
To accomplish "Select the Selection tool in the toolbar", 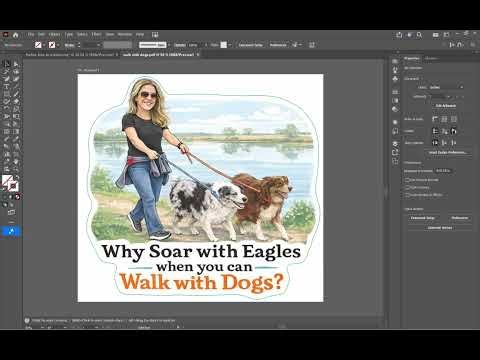I will tap(6, 63).
